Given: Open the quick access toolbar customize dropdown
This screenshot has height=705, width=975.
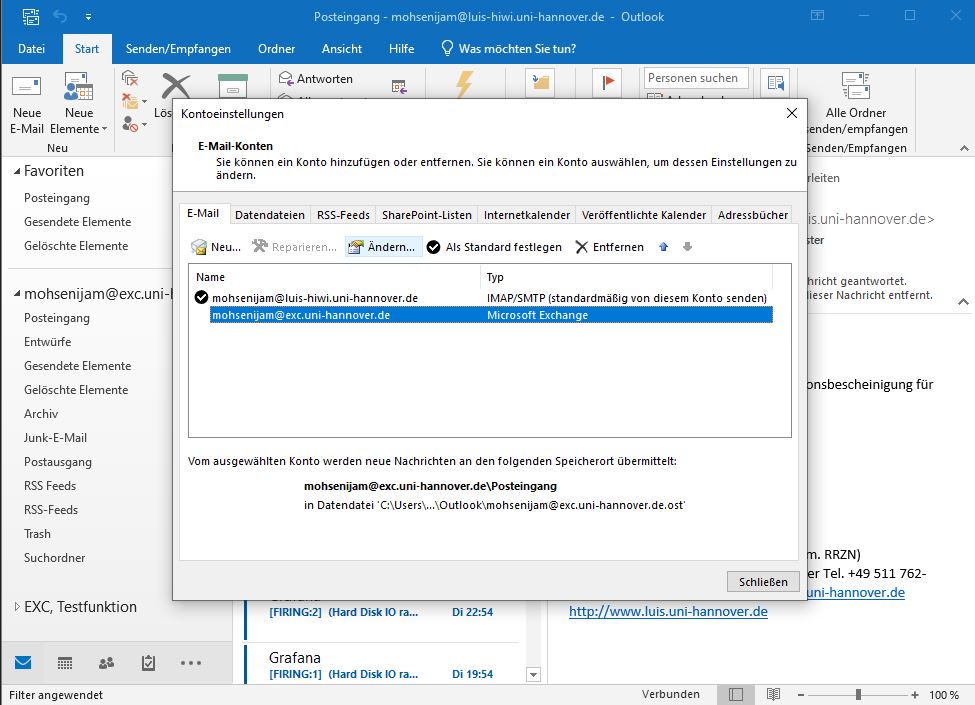Looking at the screenshot, I should (x=88, y=17).
